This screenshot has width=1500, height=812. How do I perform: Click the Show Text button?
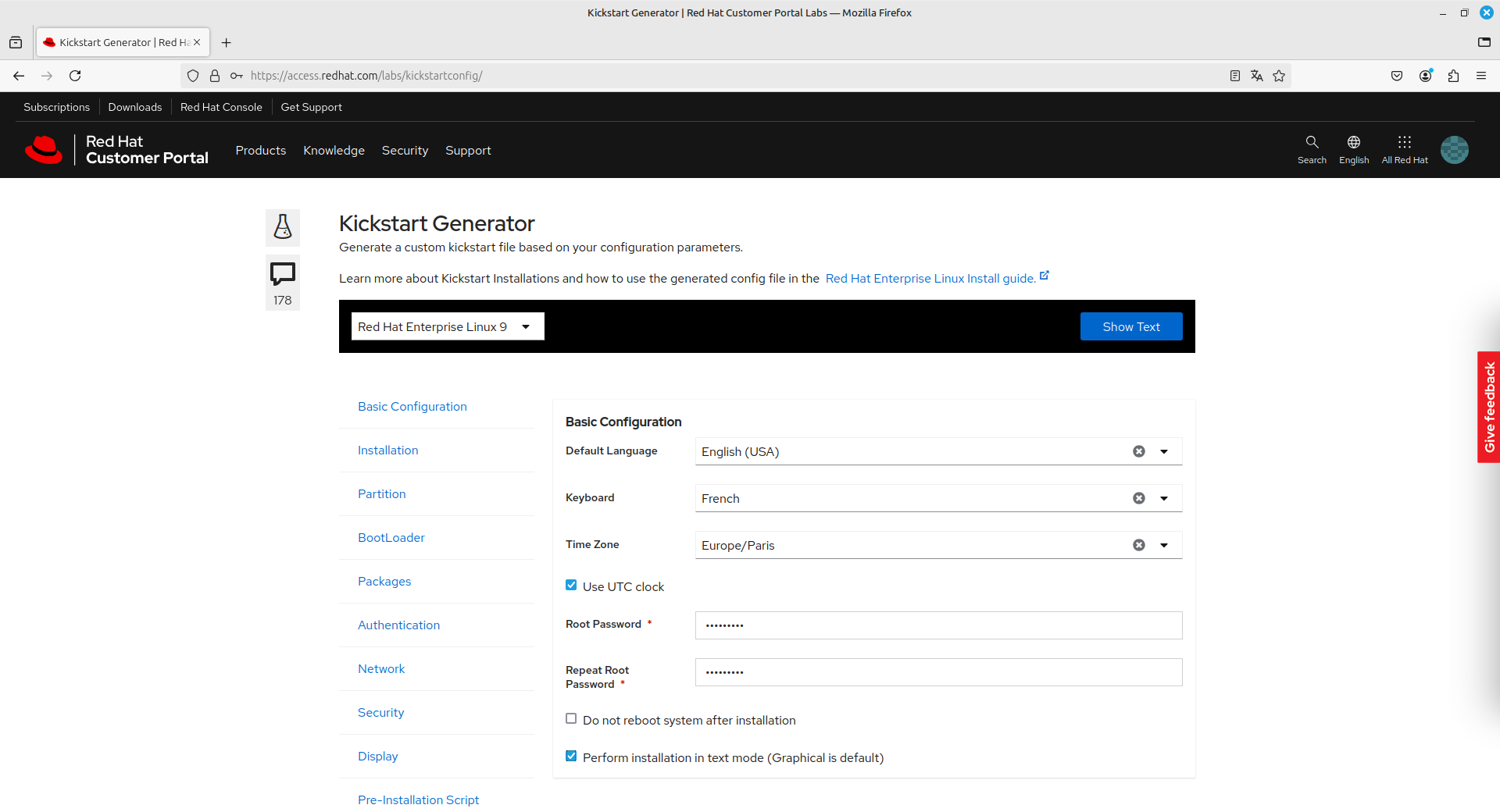1131,326
